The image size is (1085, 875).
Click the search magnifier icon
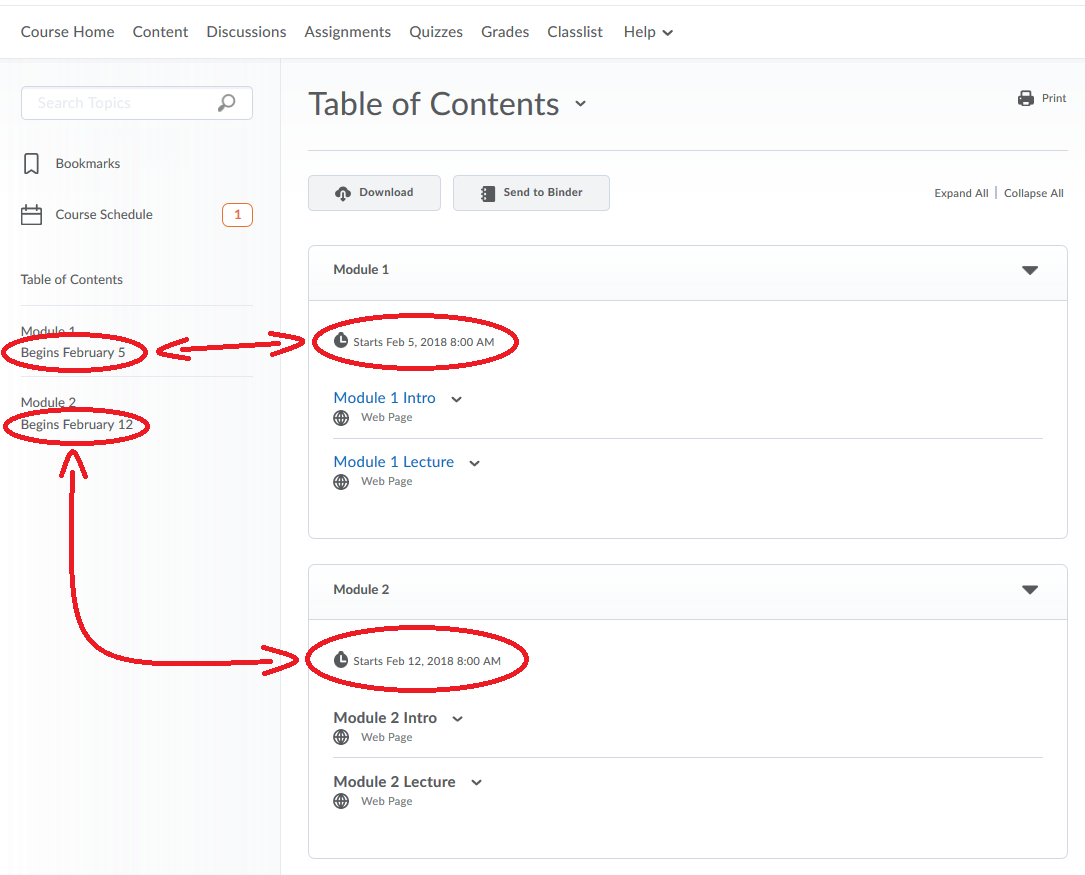click(227, 103)
